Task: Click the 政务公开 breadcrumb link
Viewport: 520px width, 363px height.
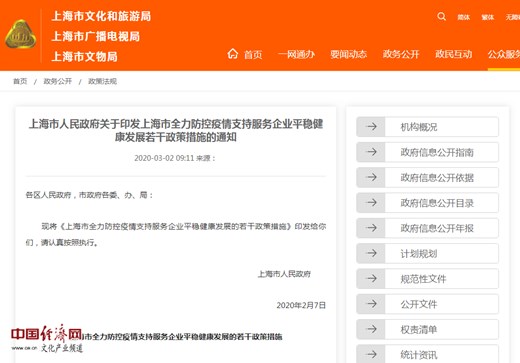Action: (58, 81)
